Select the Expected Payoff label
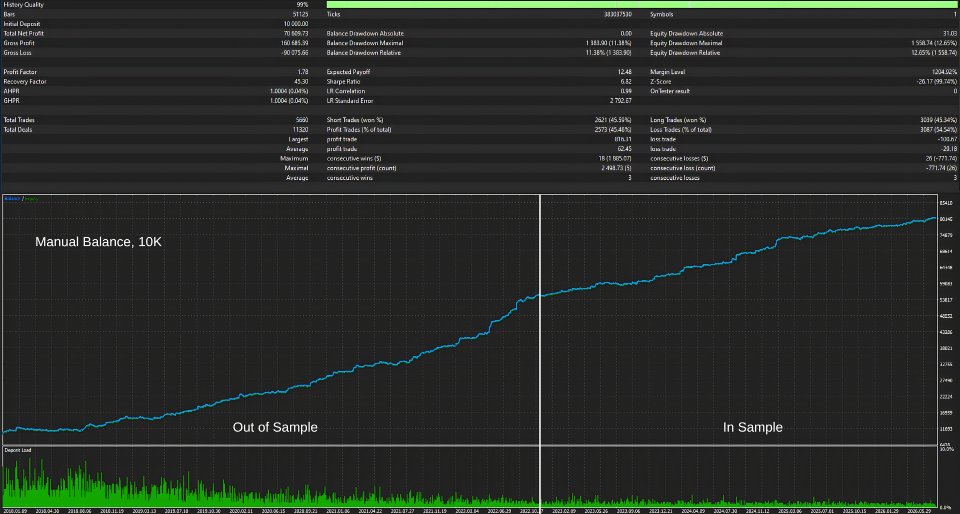The image size is (960, 514). [348, 72]
